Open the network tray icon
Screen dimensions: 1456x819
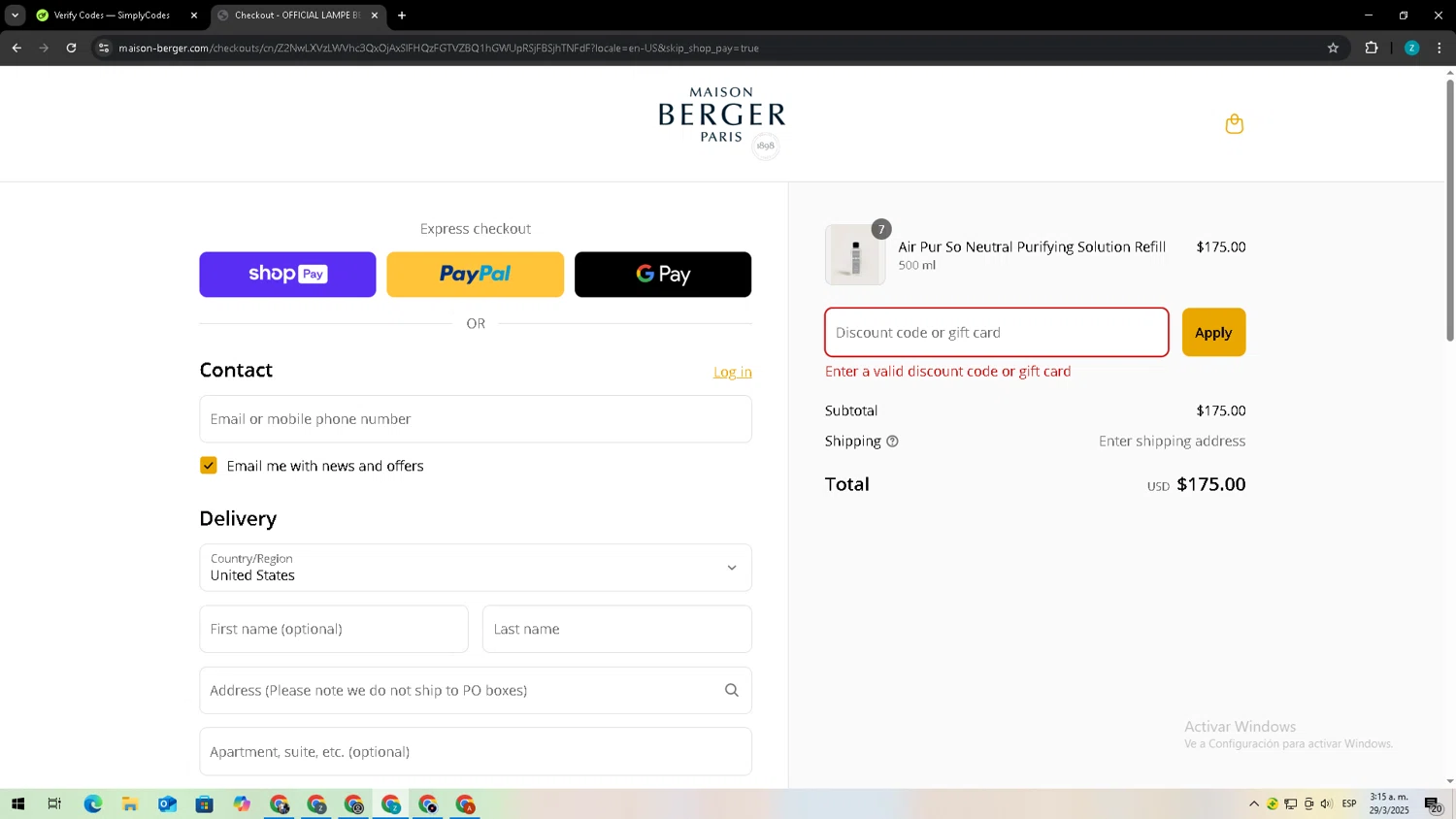click(x=1290, y=803)
